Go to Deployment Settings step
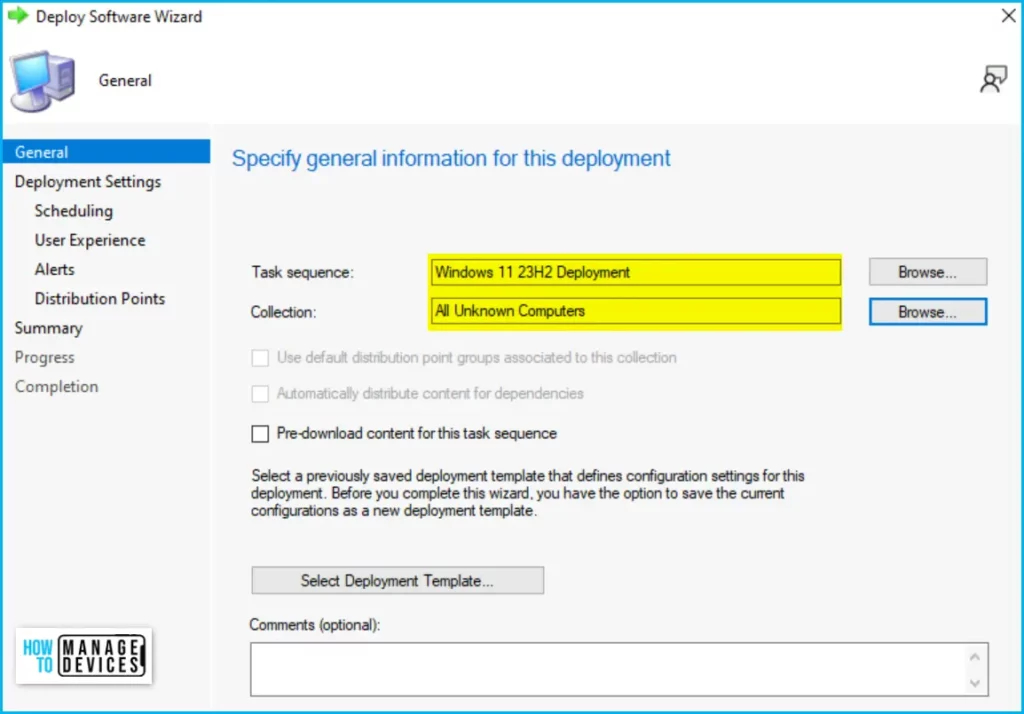The image size is (1024, 714). click(88, 182)
